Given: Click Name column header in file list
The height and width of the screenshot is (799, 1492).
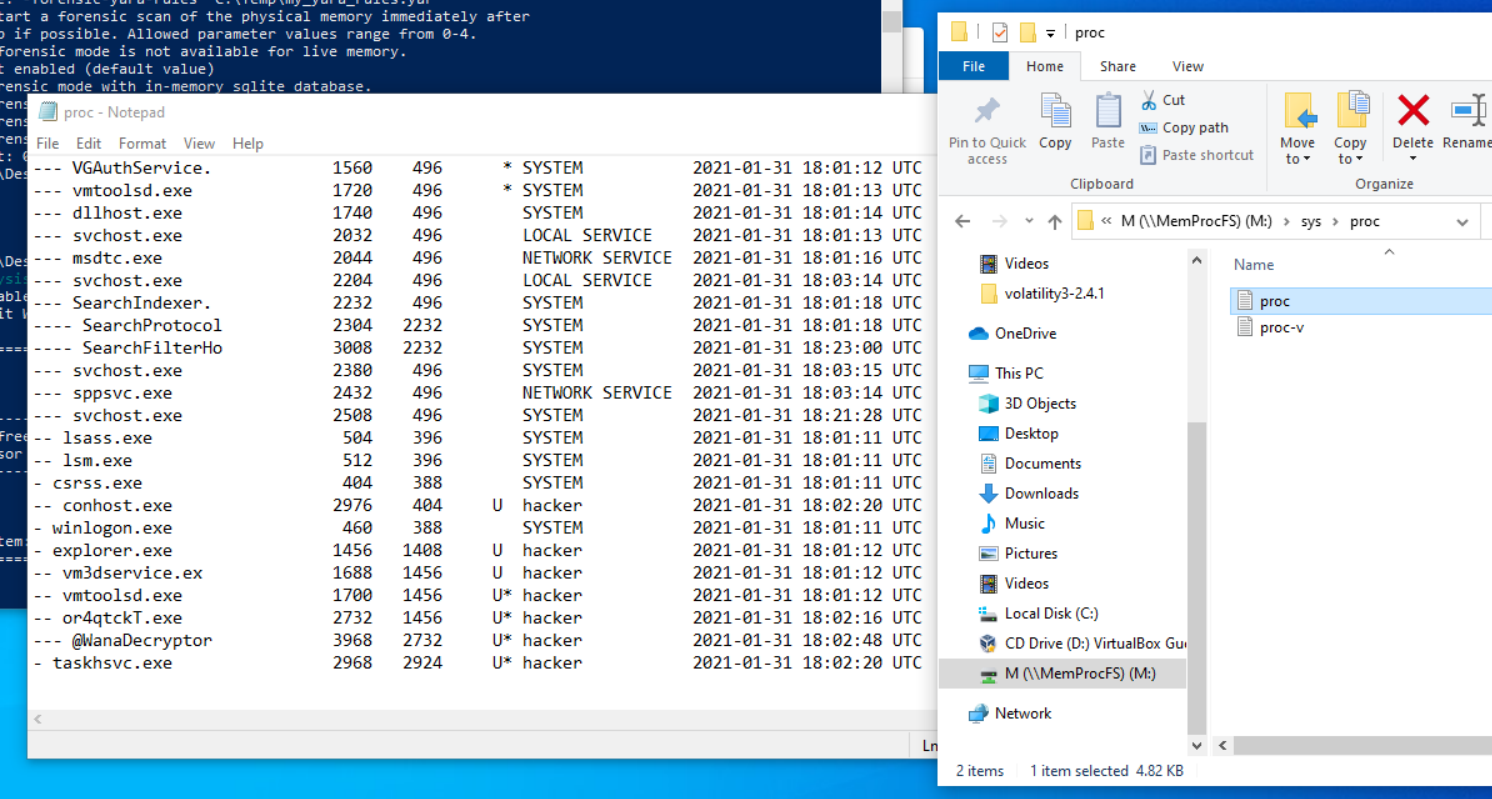Looking at the screenshot, I should point(1253,265).
